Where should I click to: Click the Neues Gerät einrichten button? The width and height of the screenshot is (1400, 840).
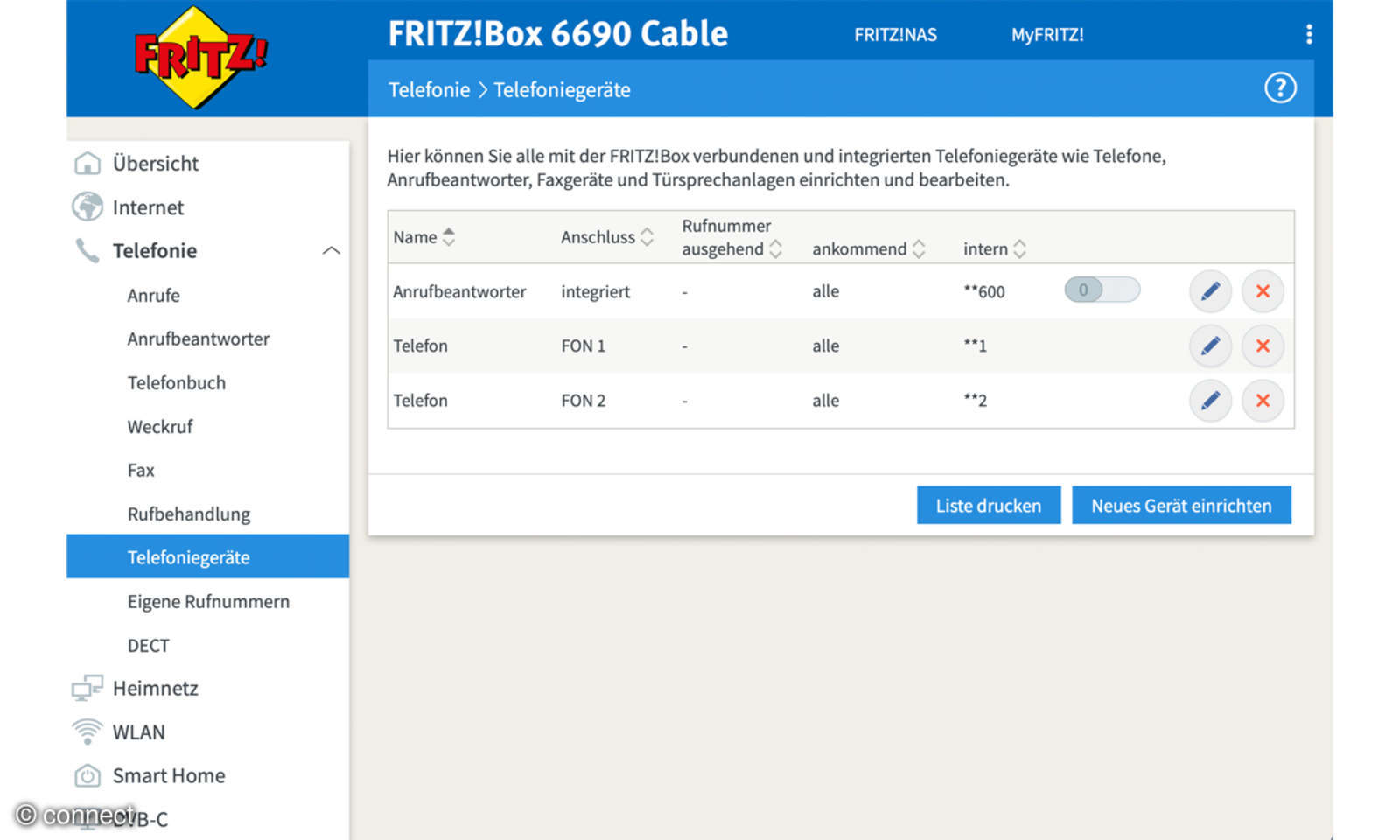1181,505
